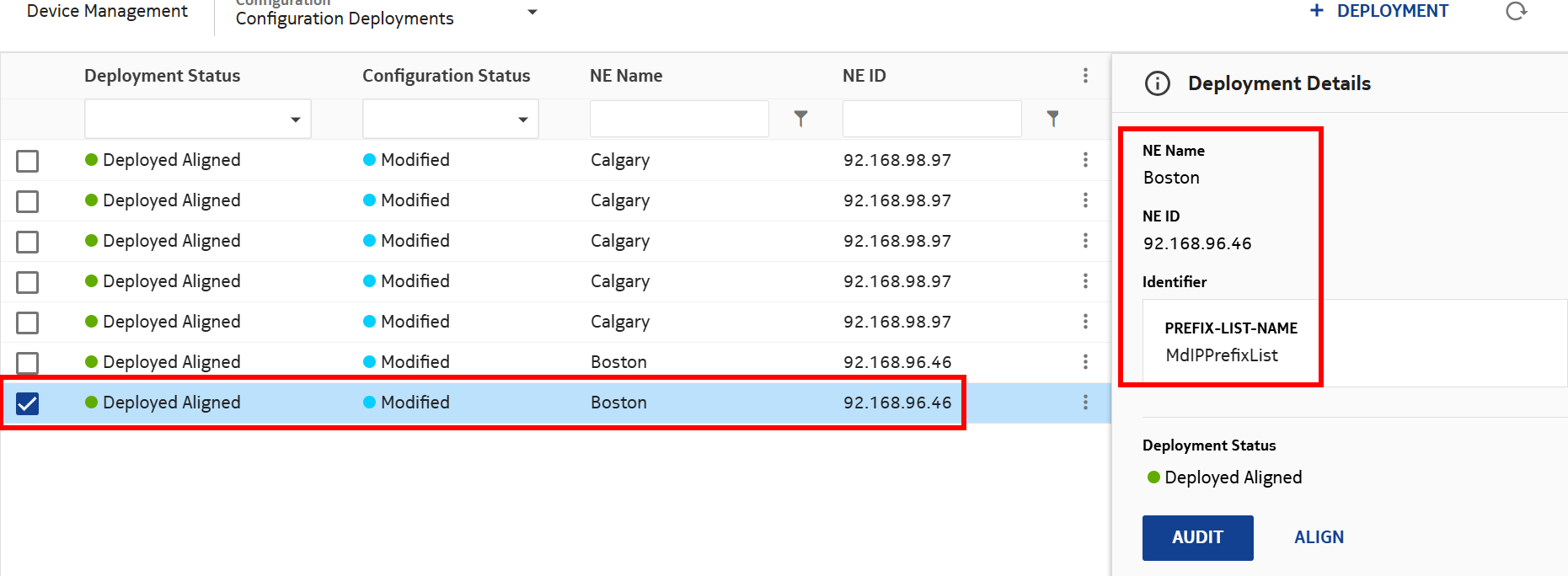
Task: Open column options menu in table header
Action: click(1085, 76)
